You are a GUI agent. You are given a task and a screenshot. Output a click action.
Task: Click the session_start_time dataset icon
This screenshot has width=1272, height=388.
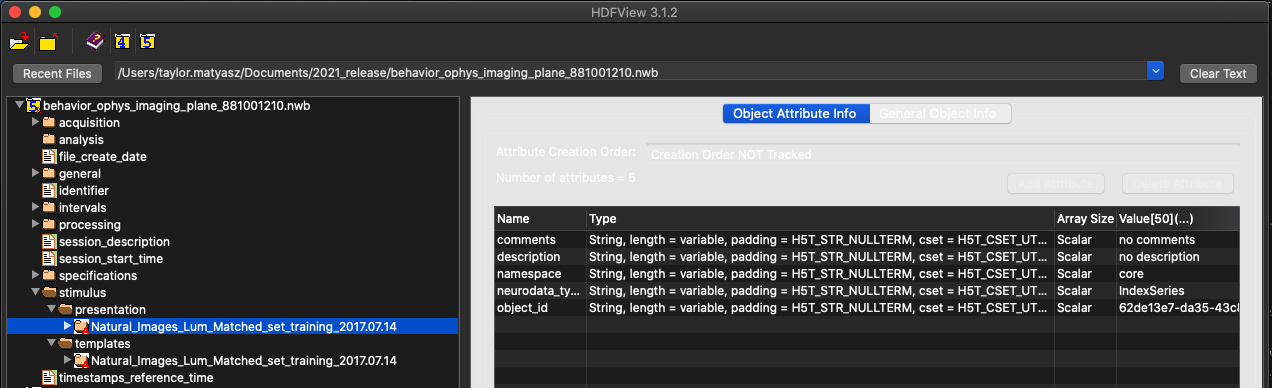click(49, 258)
